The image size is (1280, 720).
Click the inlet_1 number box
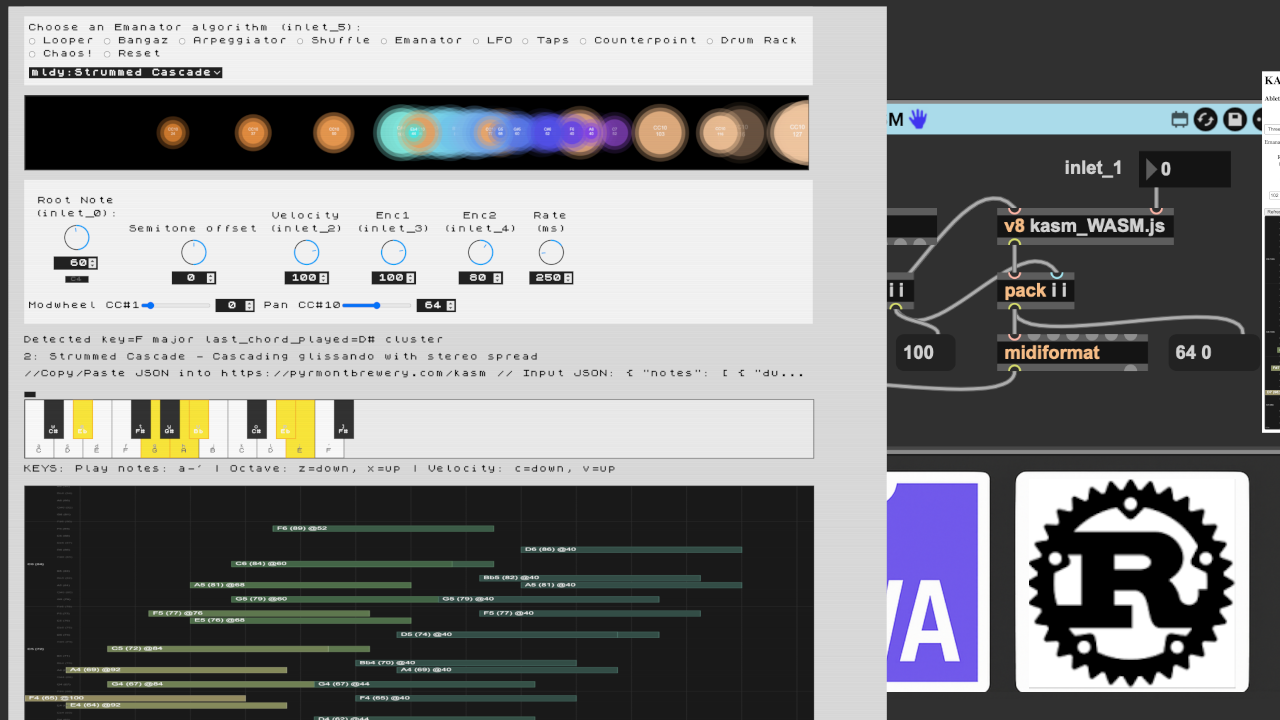coord(1185,169)
